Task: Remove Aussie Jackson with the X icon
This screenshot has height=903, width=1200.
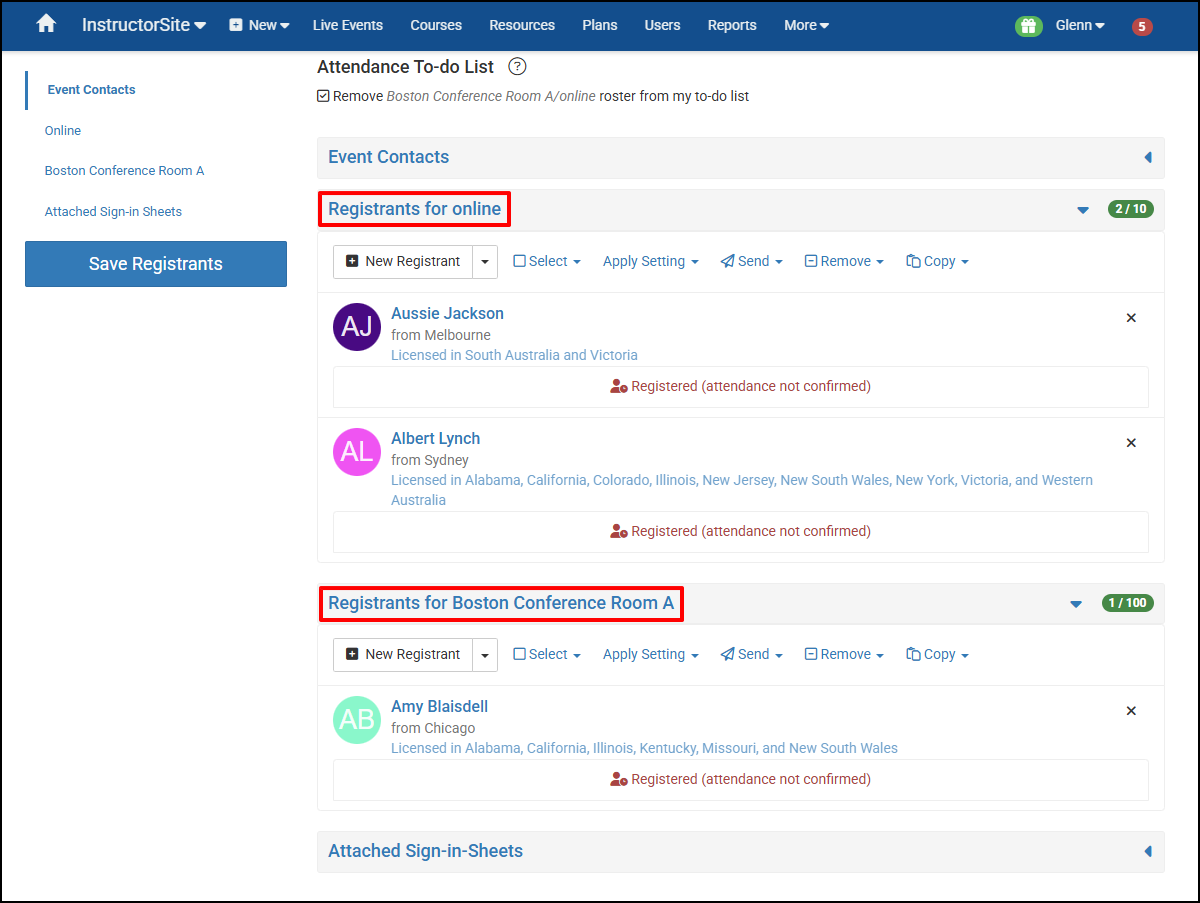Action: 1131,318
